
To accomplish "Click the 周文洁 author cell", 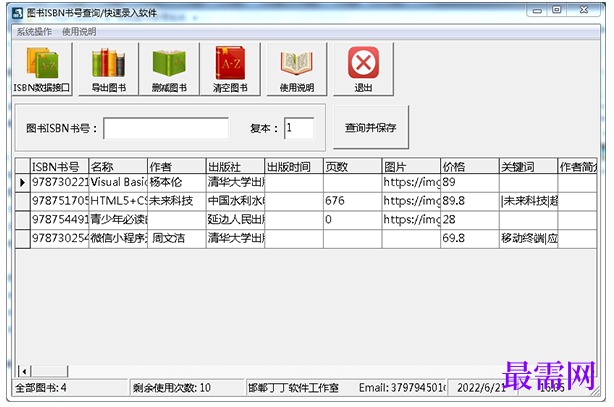I will 177,239.
